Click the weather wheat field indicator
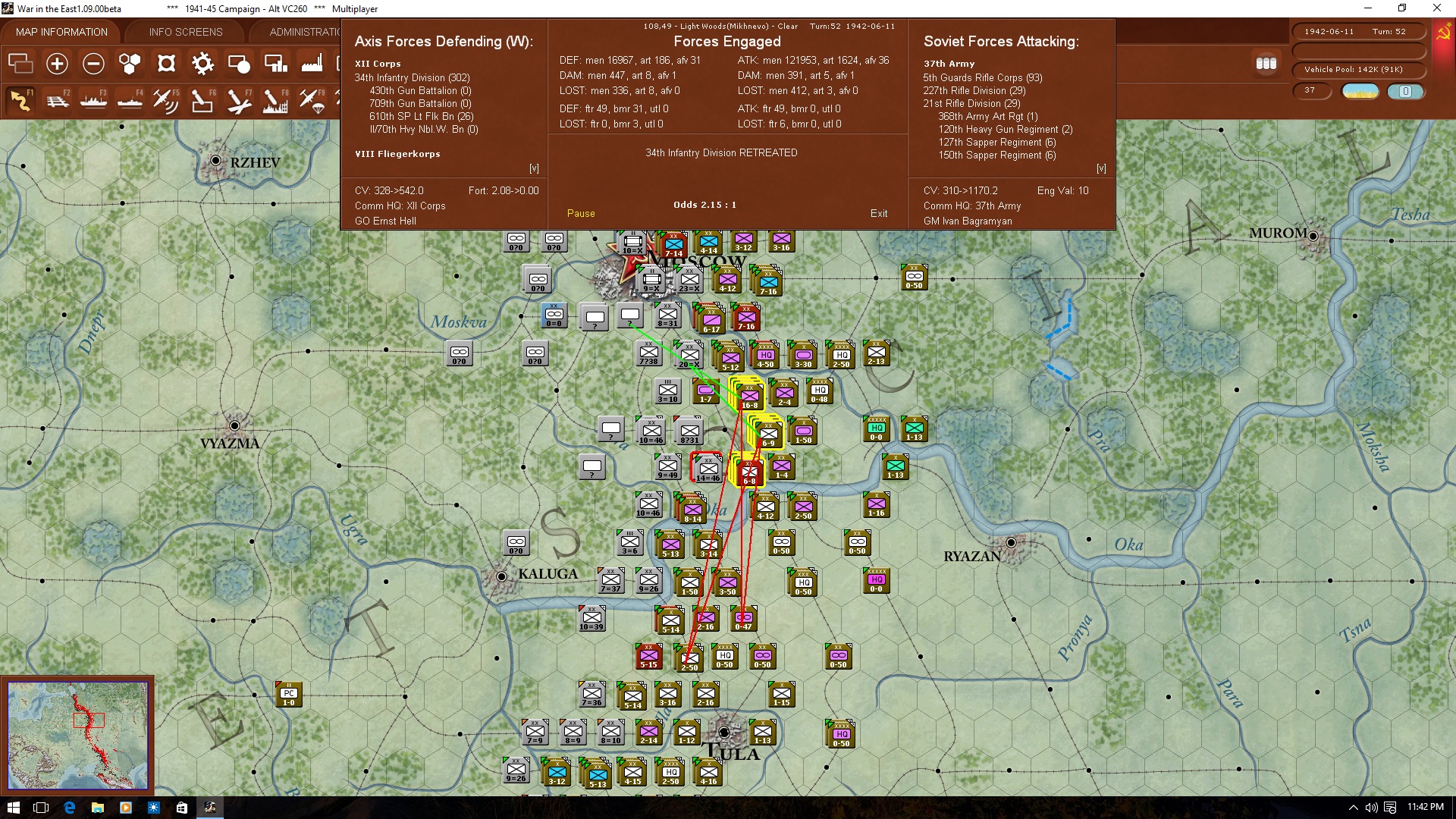Viewport: 1456px width, 819px height. pos(1360,91)
